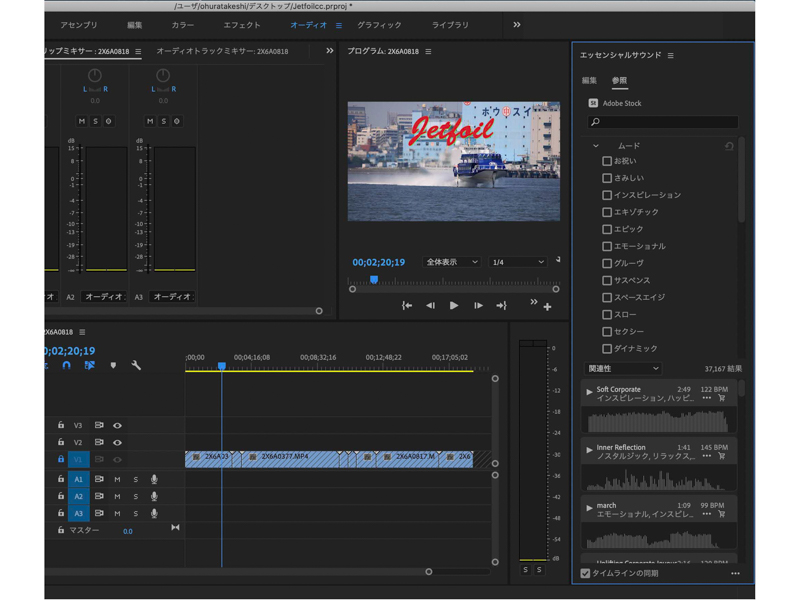Select the linked selection icon on timeline
Viewport: 800px width, 600px height.
(x=87, y=367)
